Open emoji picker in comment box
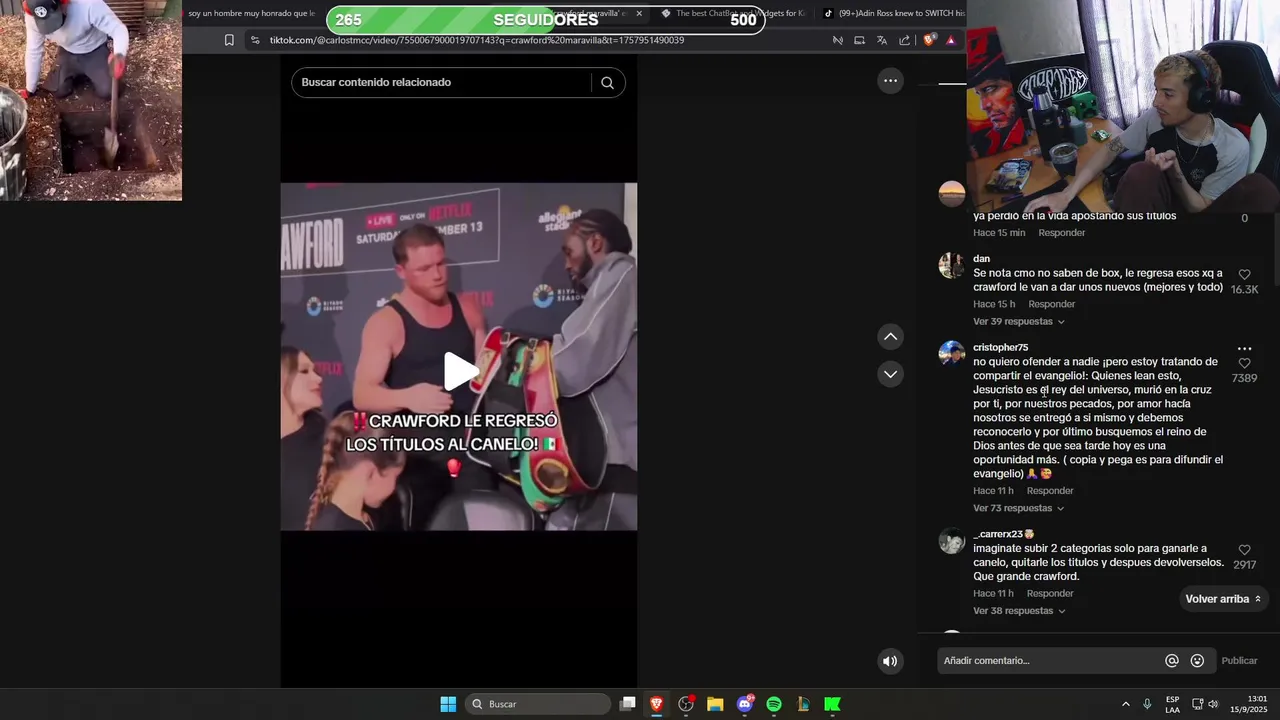The width and height of the screenshot is (1280, 720). pos(1197,661)
